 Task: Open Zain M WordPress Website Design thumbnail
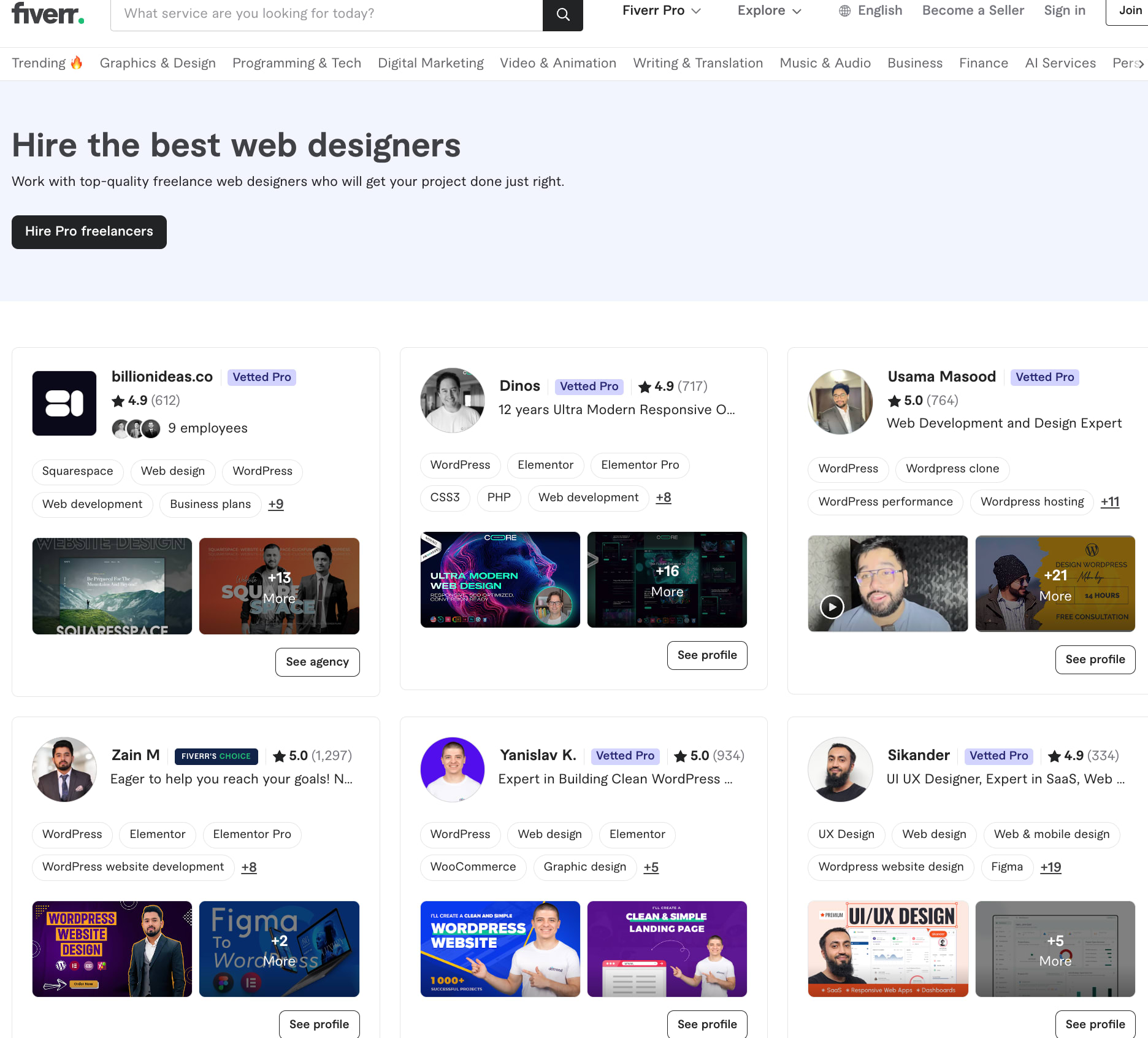tap(112, 949)
